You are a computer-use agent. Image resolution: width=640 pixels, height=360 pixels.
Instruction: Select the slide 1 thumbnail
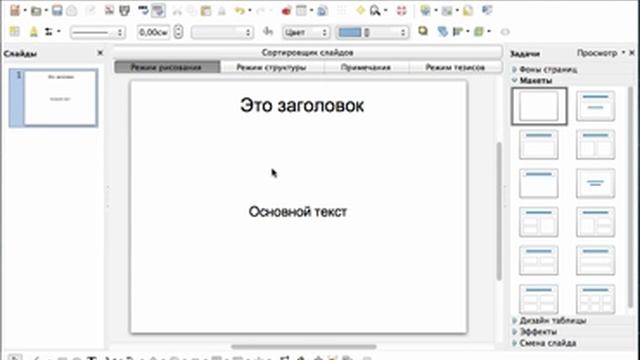point(53,98)
